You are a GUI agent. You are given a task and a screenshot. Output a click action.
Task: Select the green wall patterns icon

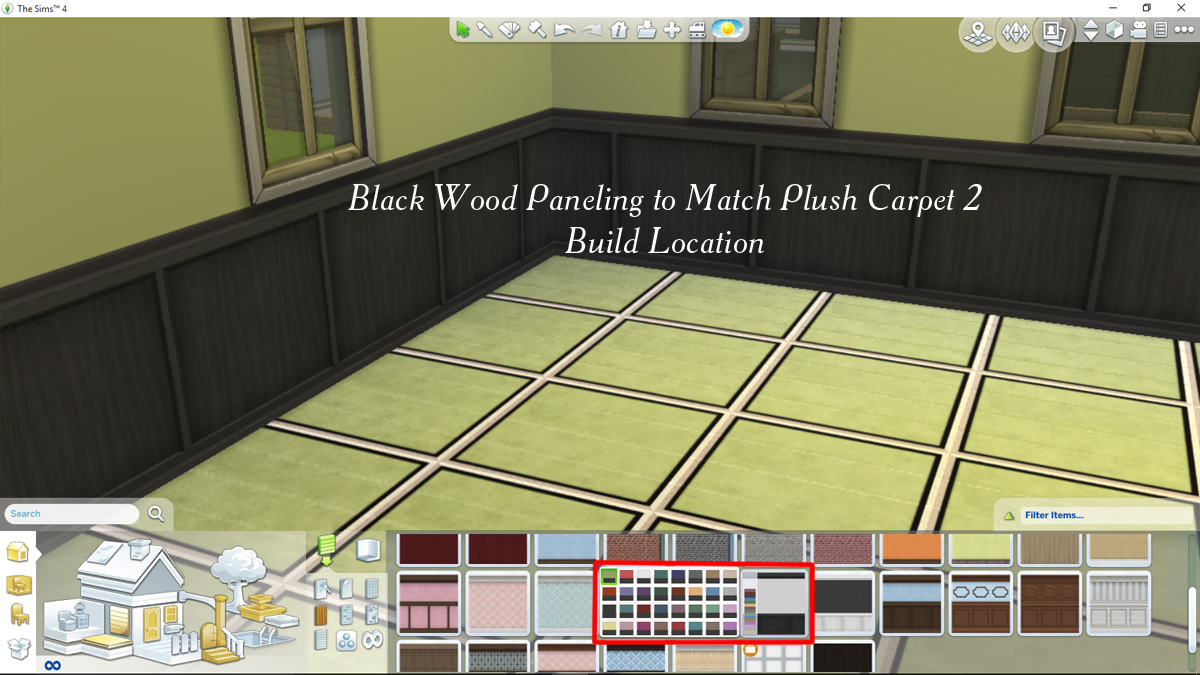point(325,549)
